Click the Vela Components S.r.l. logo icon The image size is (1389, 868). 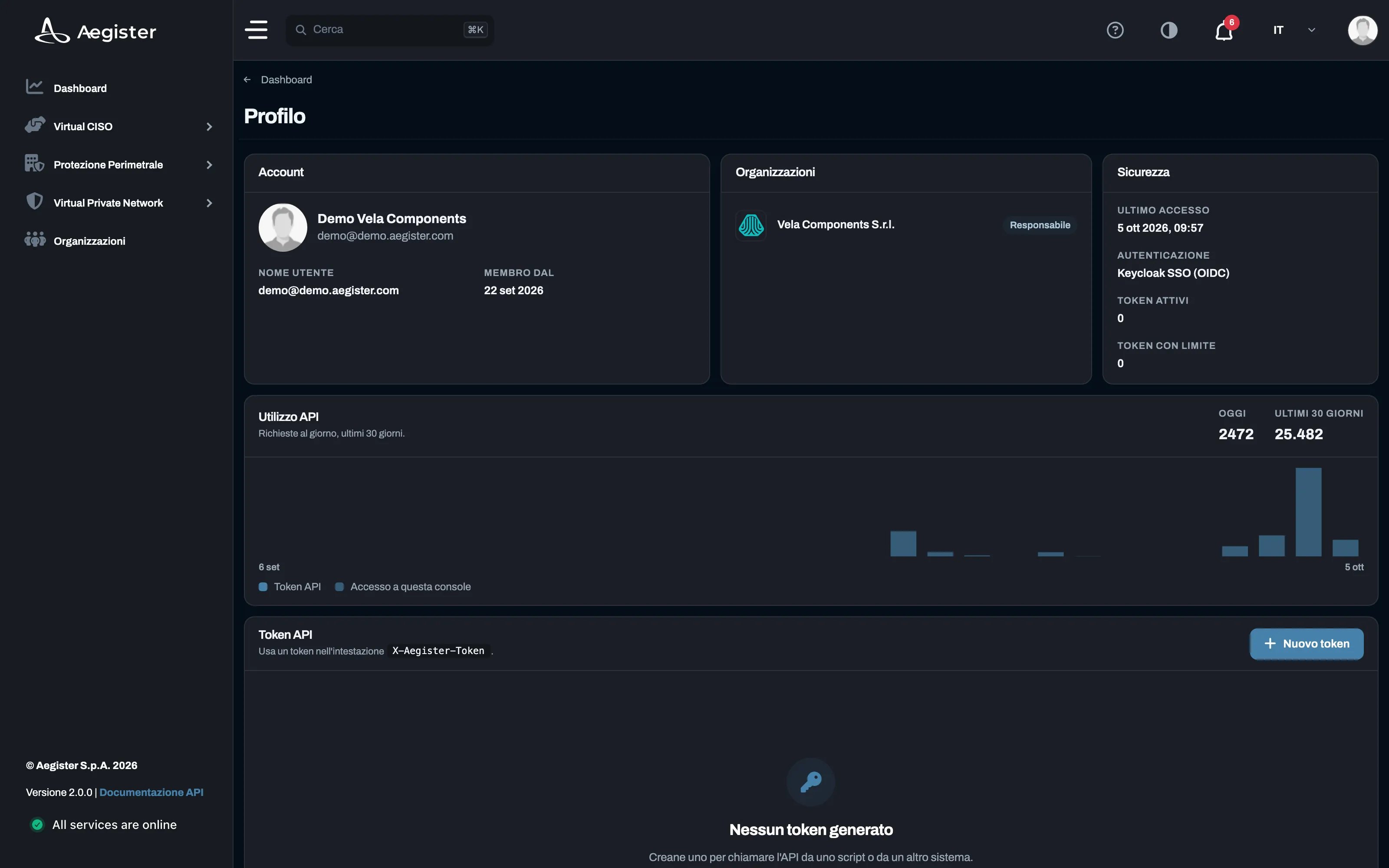(751, 225)
